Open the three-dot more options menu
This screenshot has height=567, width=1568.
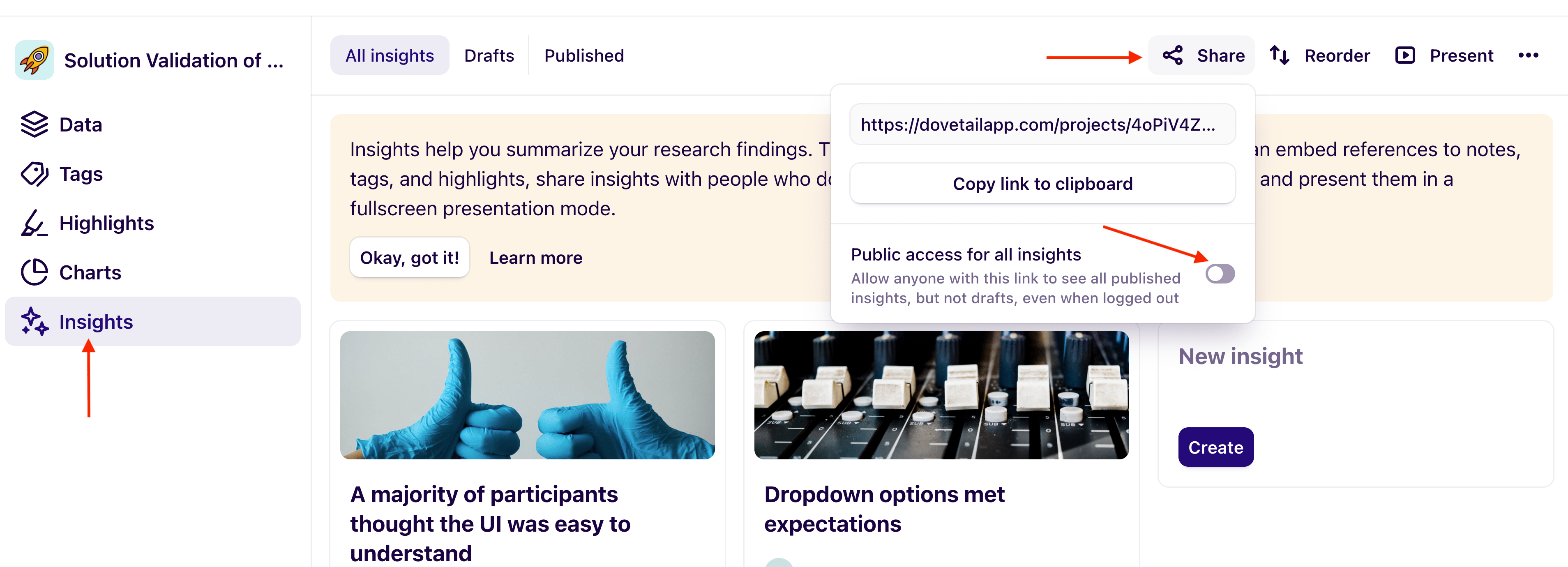click(x=1528, y=55)
